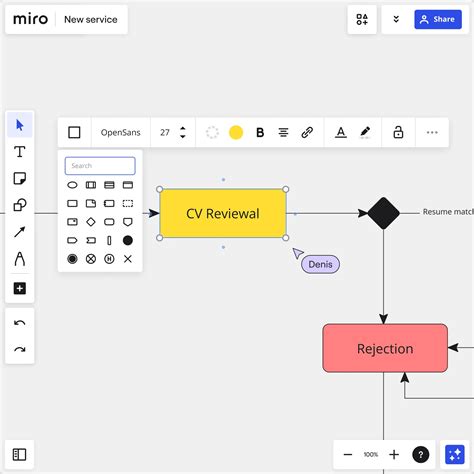Open the Shapes tool in sidebar

(x=20, y=205)
